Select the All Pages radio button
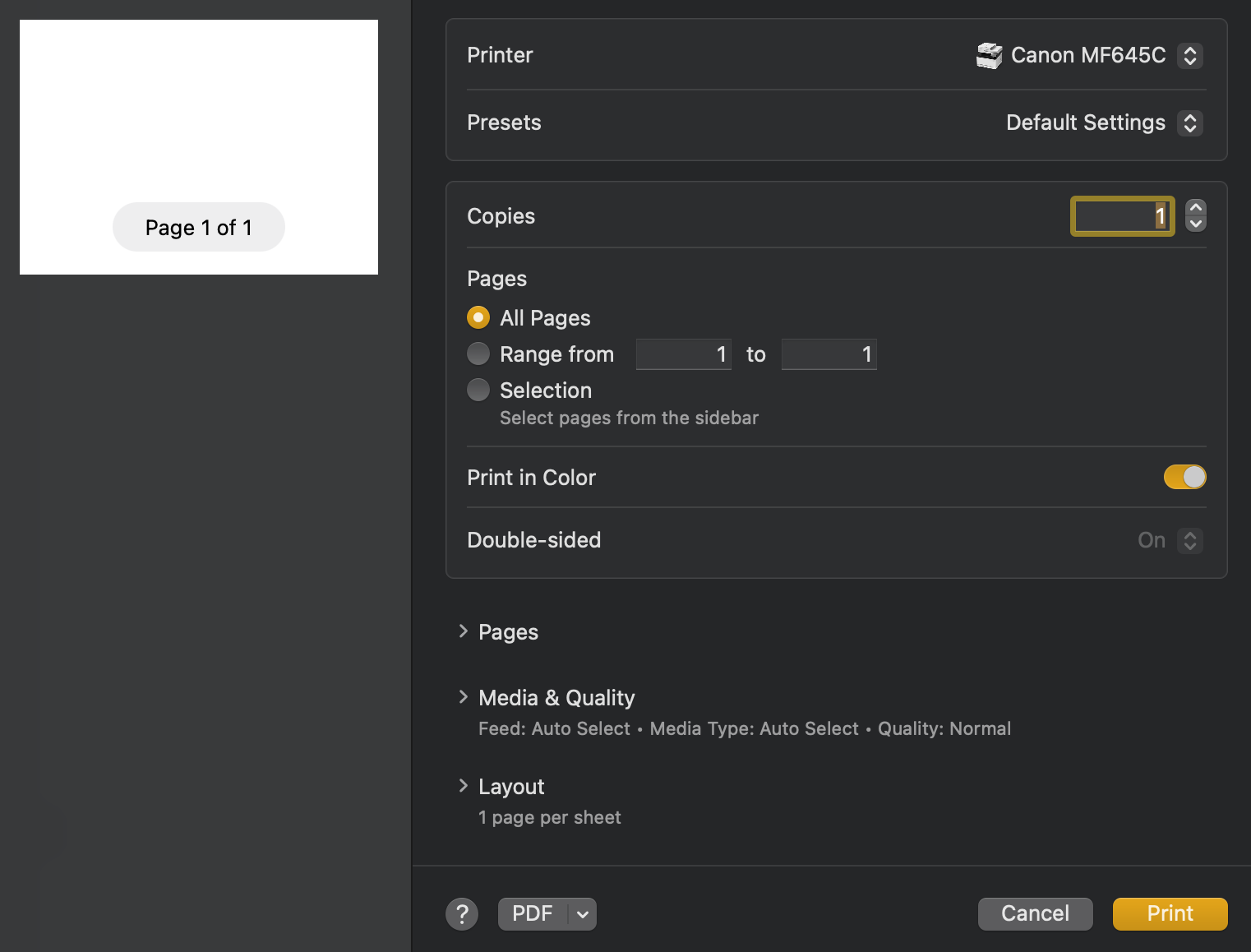Screen dimensions: 1251x952 pyautogui.click(x=478, y=317)
